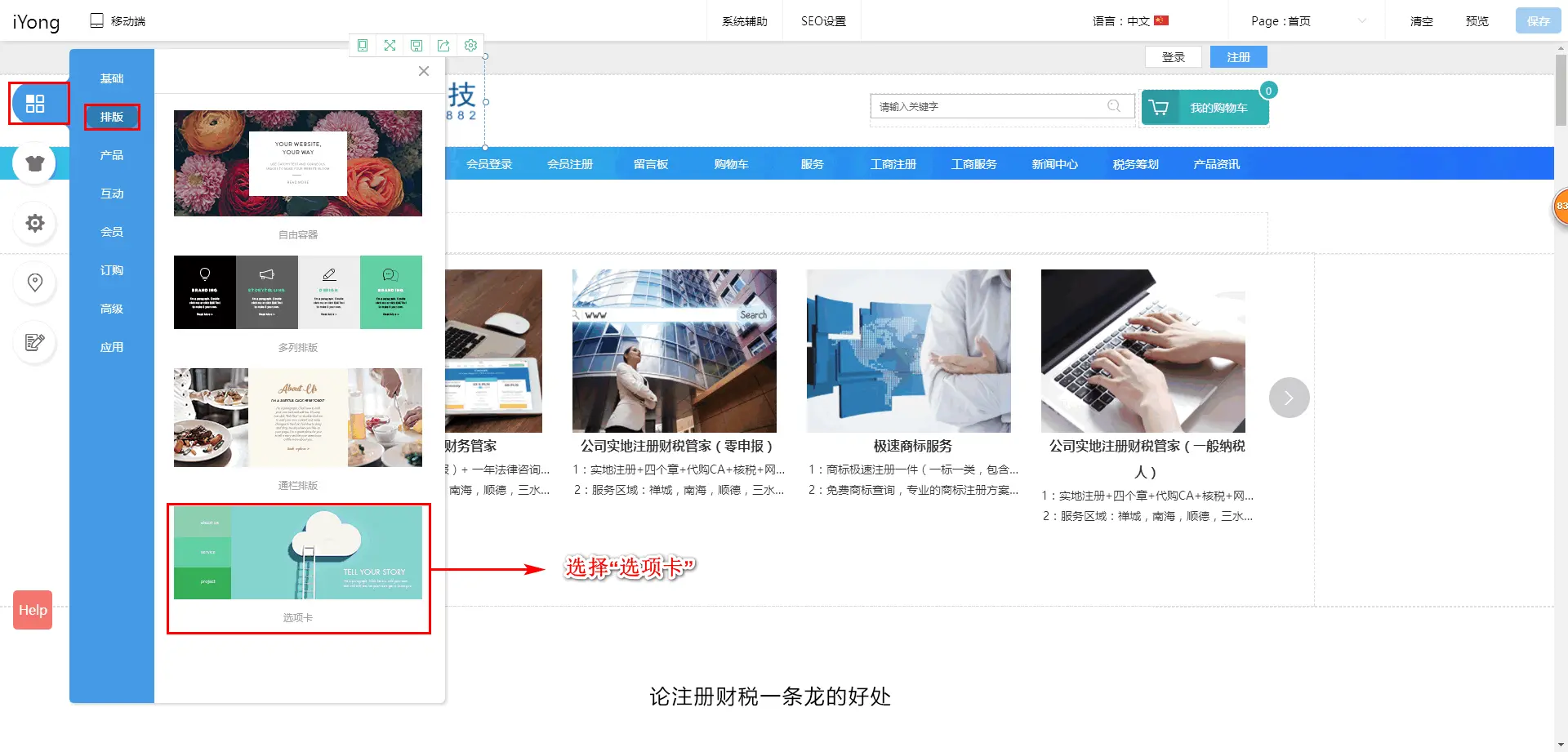Click the 请输入关键字 search input field
Image resolution: width=1568 pixels, height=752 pixels.
(988, 106)
